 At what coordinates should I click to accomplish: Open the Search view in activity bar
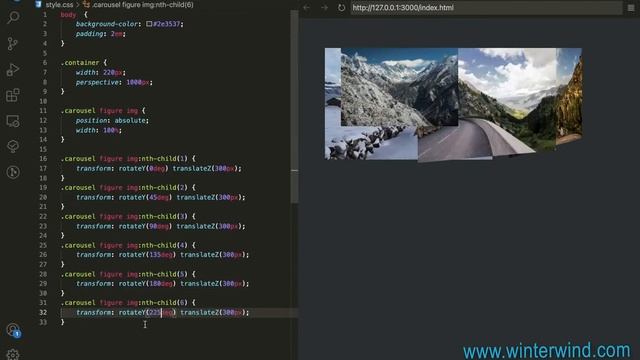click(13, 18)
